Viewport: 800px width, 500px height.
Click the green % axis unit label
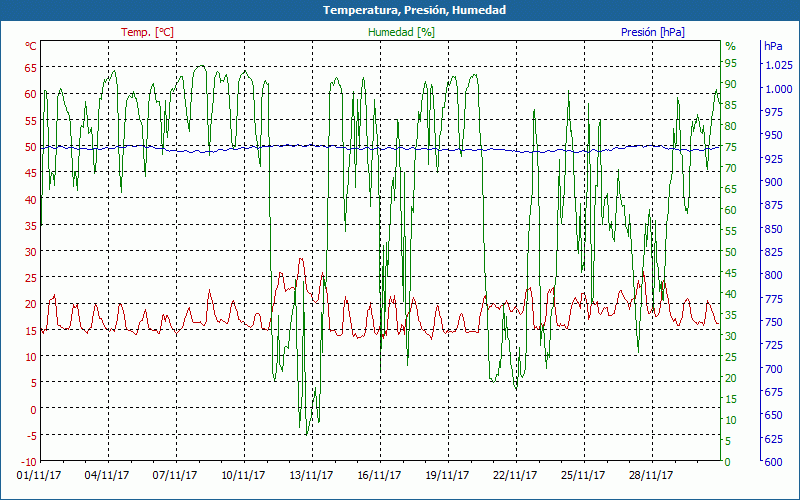coord(731,46)
